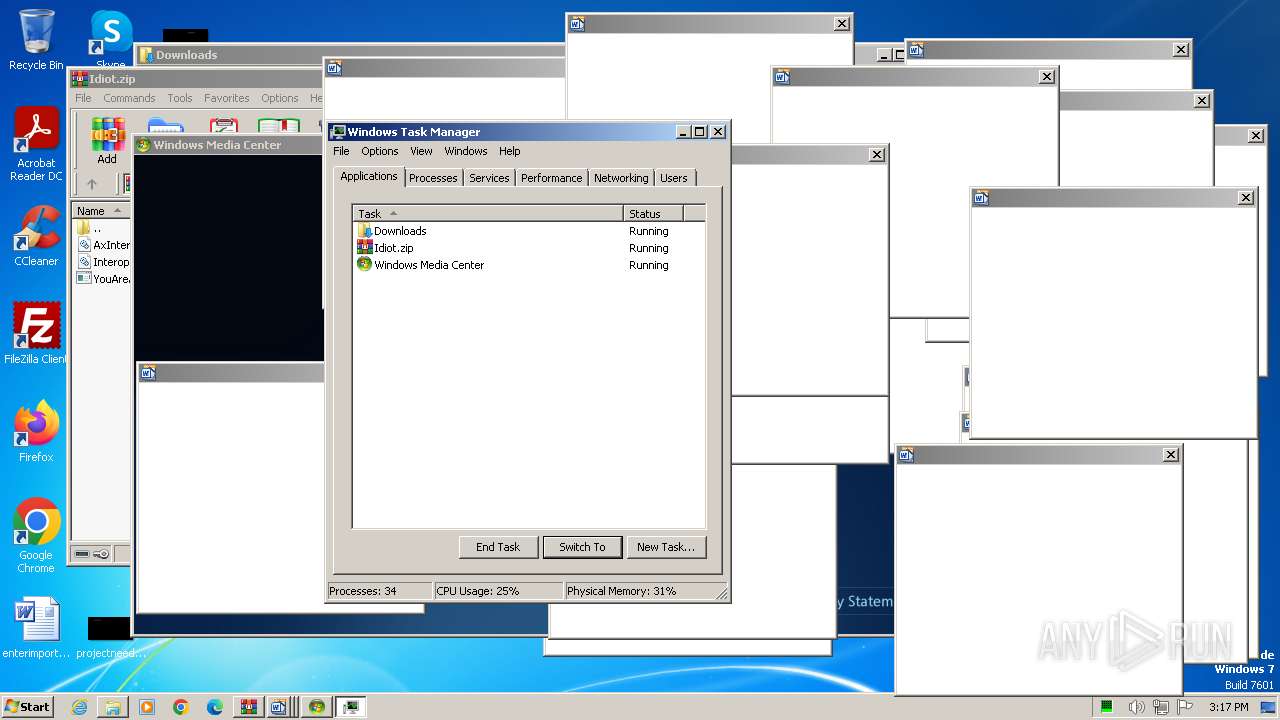1280x720 pixels.
Task: Select the Windows Media Center task row
Action: [529, 265]
